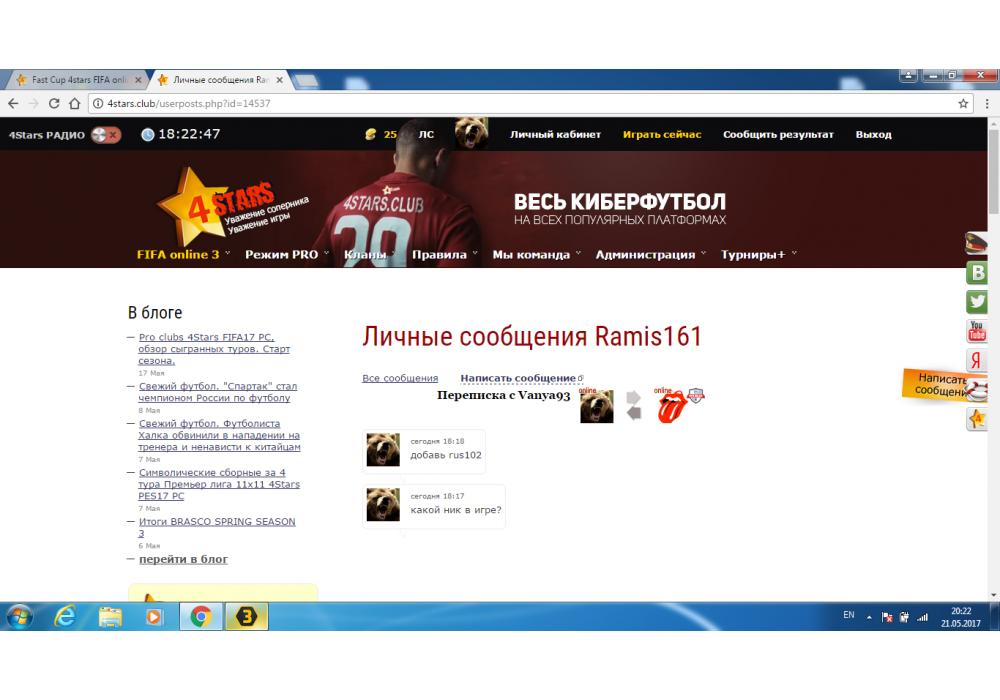The height and width of the screenshot is (700, 1000).
Task: Close the Личные сообщения tab
Action: (x=279, y=80)
